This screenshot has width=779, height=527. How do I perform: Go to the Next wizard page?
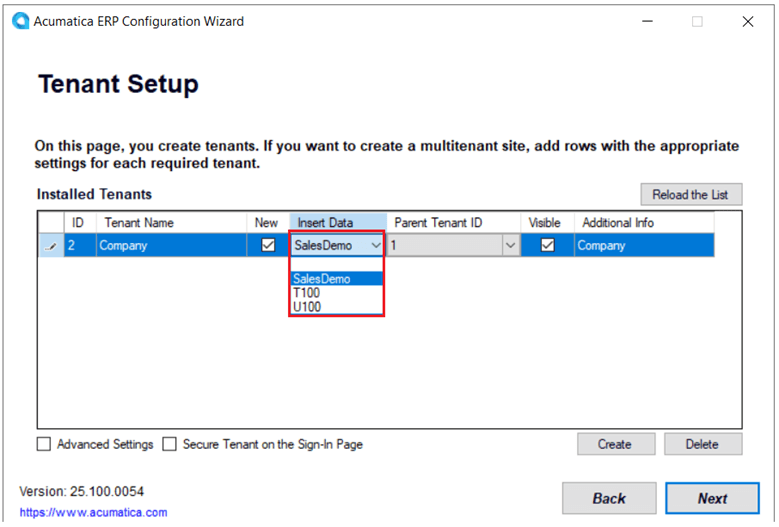712,498
